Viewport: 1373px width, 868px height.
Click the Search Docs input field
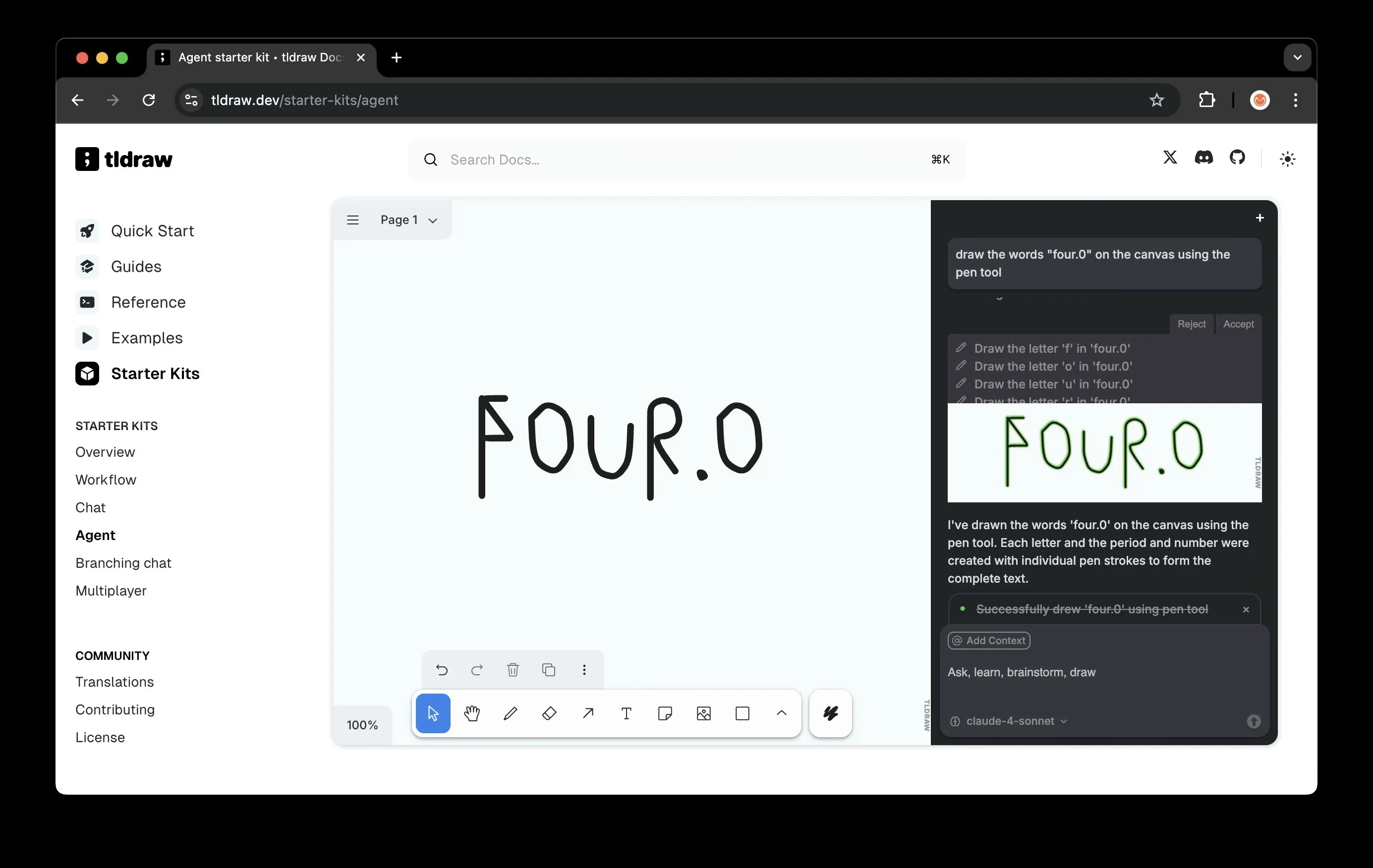coord(684,160)
